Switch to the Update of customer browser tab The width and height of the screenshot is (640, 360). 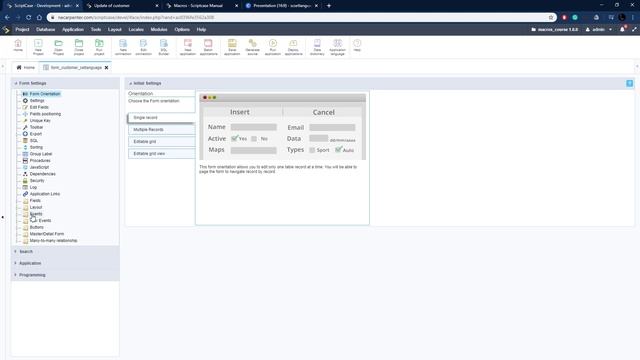(x=111, y=6)
